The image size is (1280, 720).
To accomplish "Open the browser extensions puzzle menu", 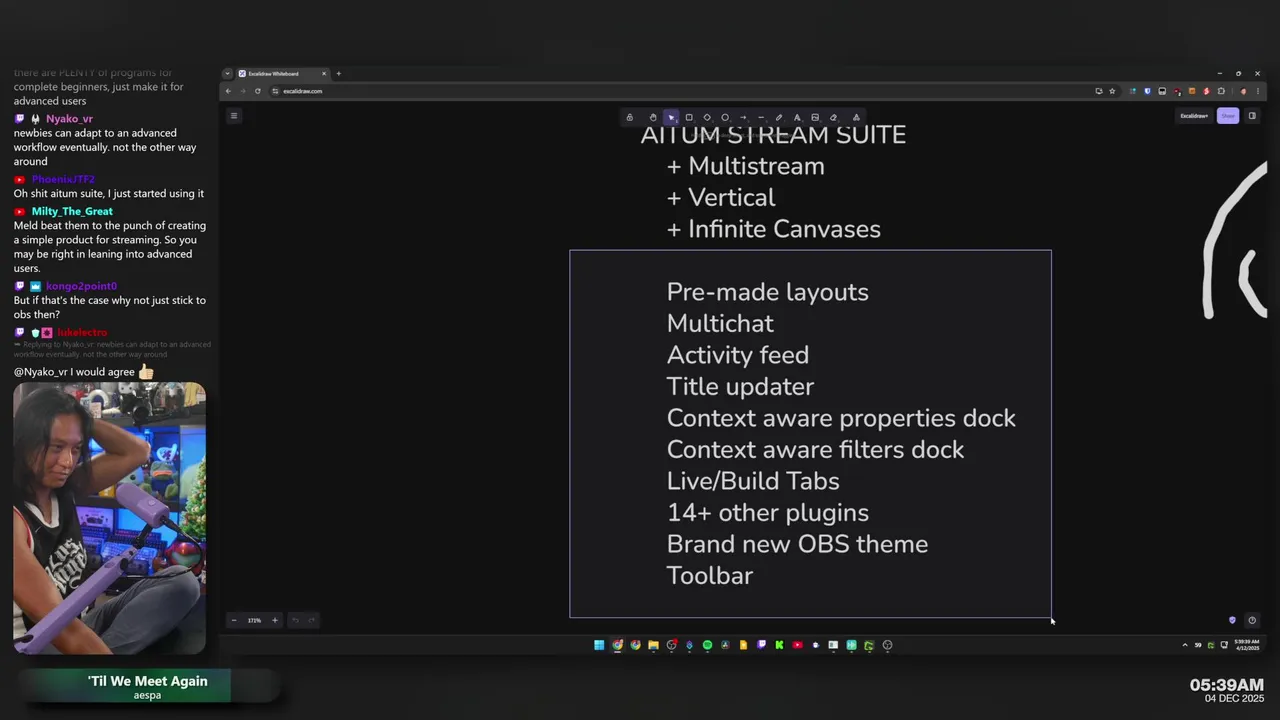I will [1221, 91].
